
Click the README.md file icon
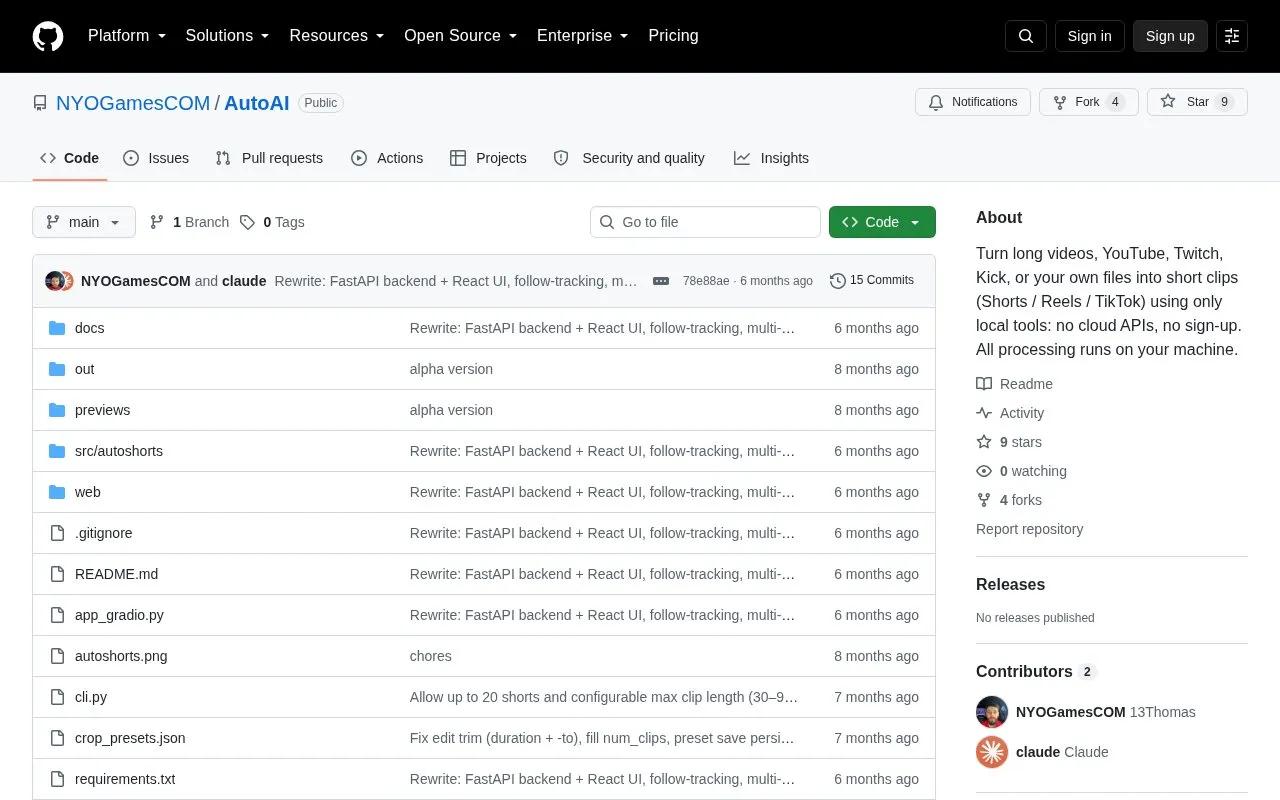[57, 574]
